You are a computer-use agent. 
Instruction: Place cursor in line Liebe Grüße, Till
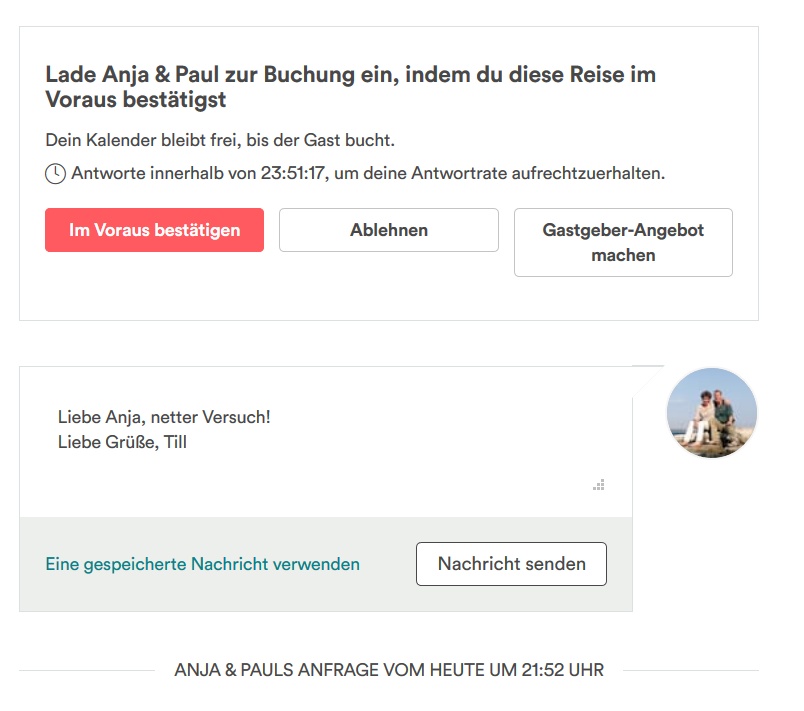122,441
